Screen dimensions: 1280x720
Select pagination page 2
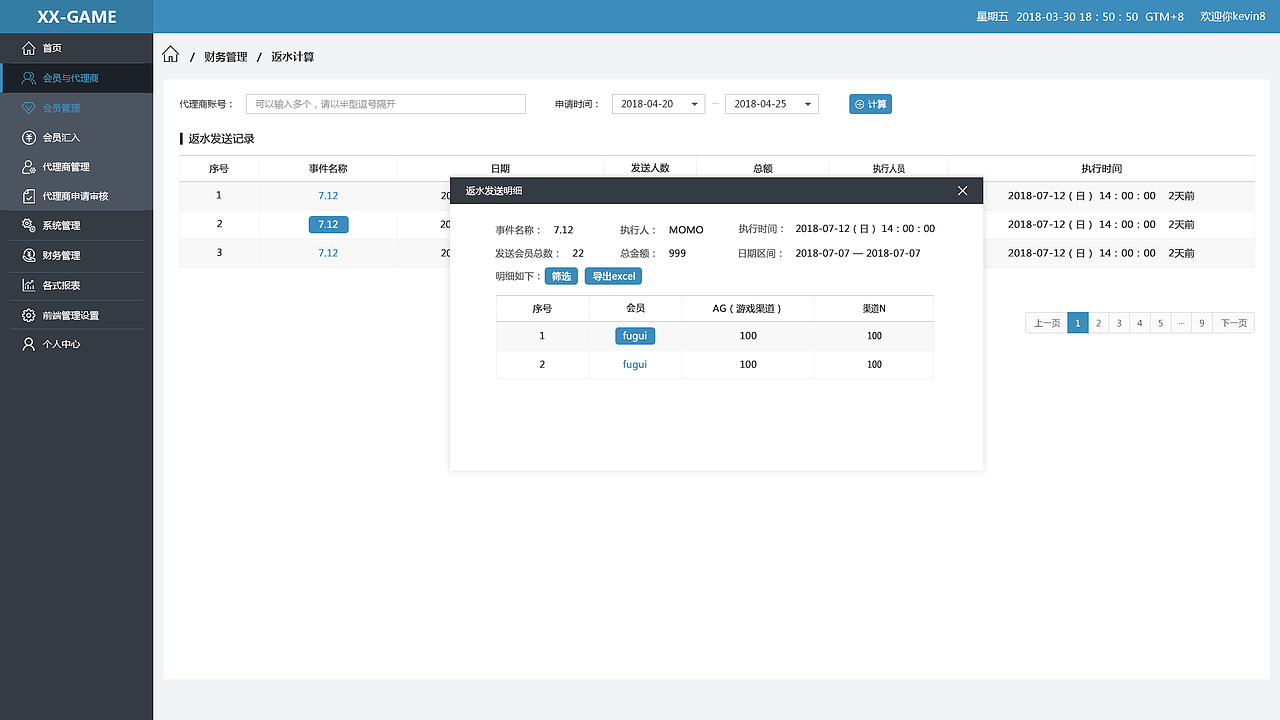click(x=1098, y=323)
